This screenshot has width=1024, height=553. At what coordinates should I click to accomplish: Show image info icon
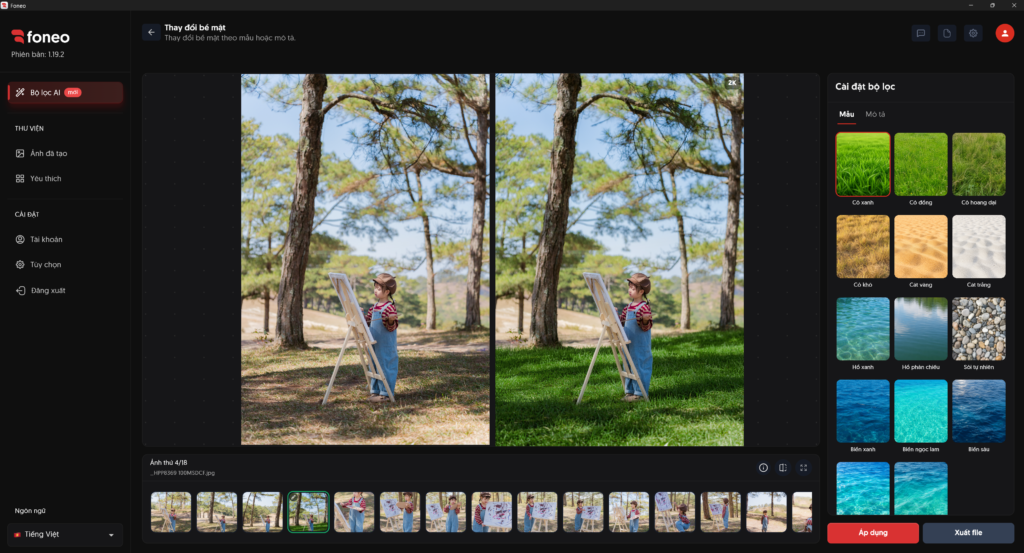(763, 467)
